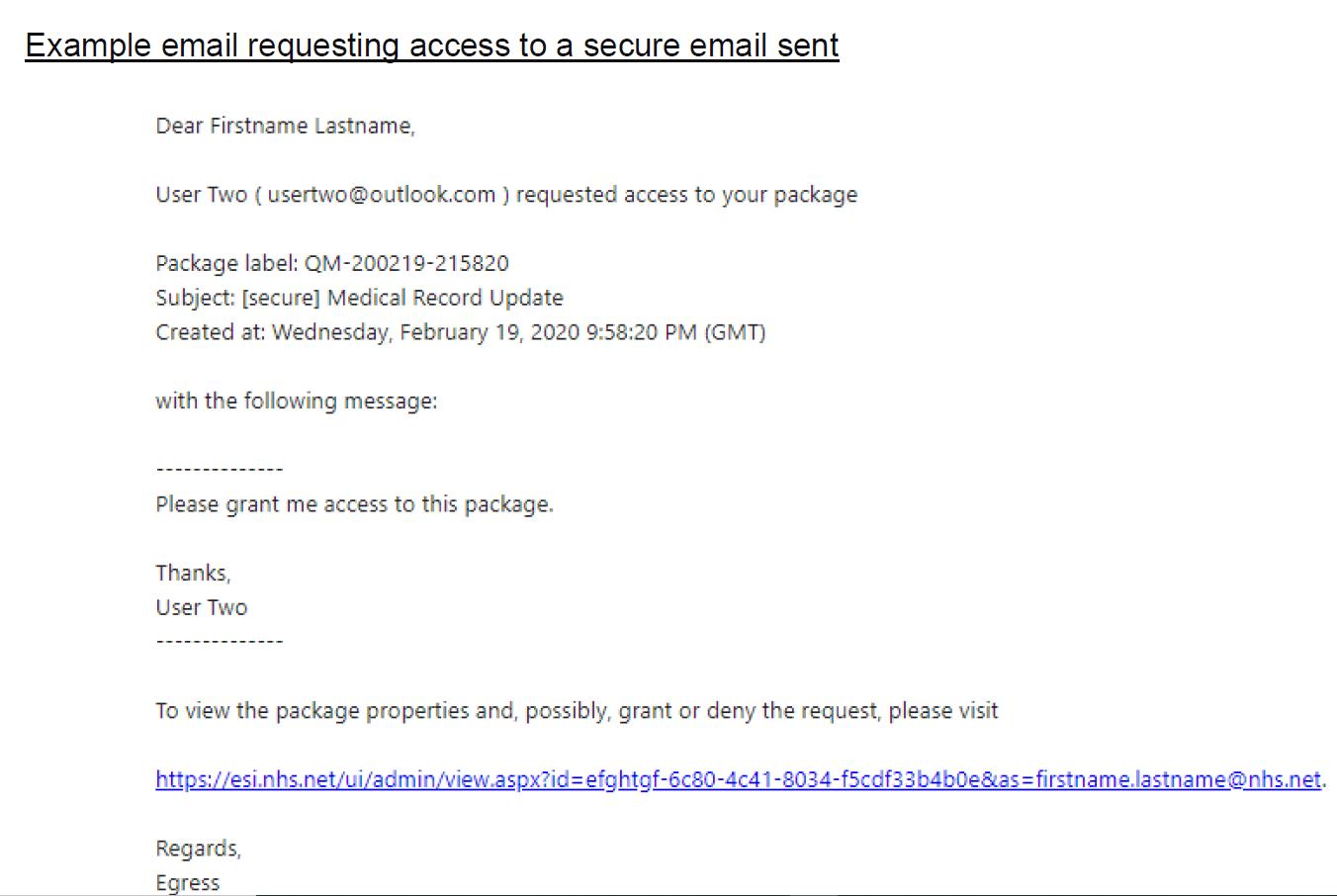Click the 'User Two' signature text
The image size is (1337, 896).
pyautogui.click(x=202, y=607)
